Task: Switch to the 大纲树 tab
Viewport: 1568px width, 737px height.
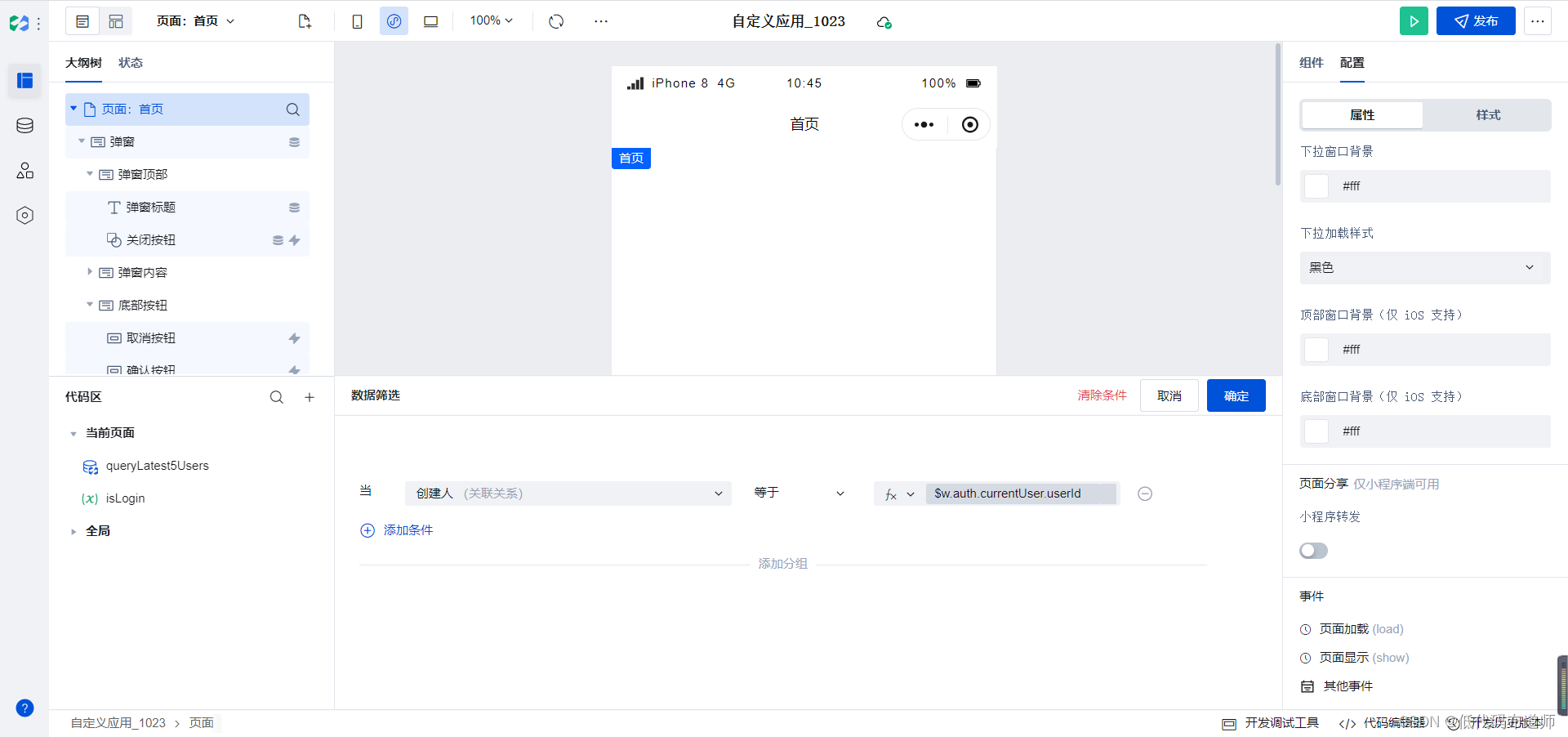Action: [83, 63]
